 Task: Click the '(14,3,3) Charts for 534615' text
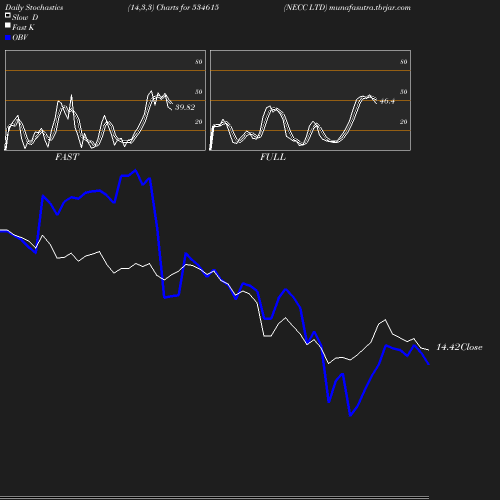[173, 8]
